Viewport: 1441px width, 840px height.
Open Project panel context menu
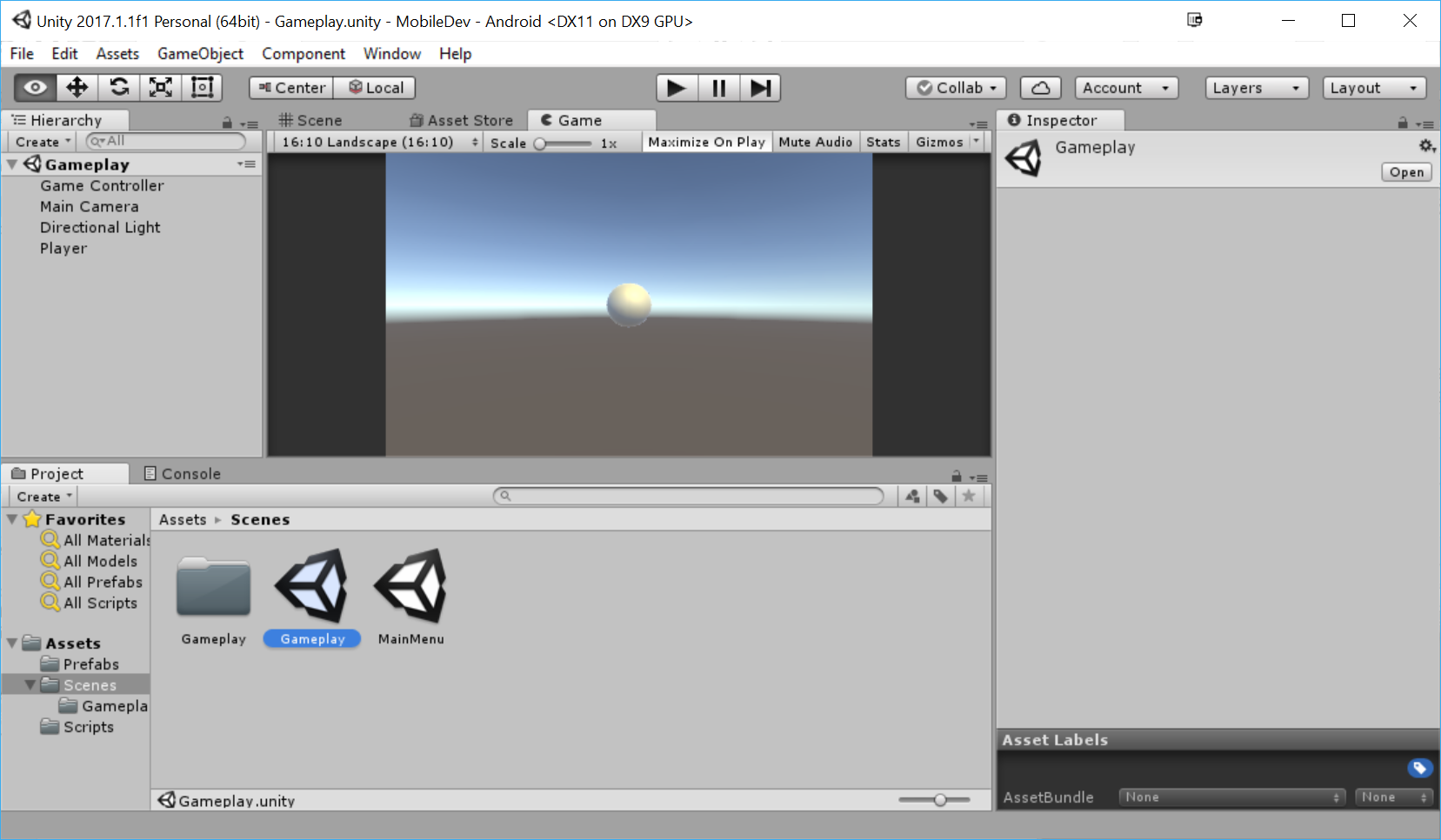[978, 477]
